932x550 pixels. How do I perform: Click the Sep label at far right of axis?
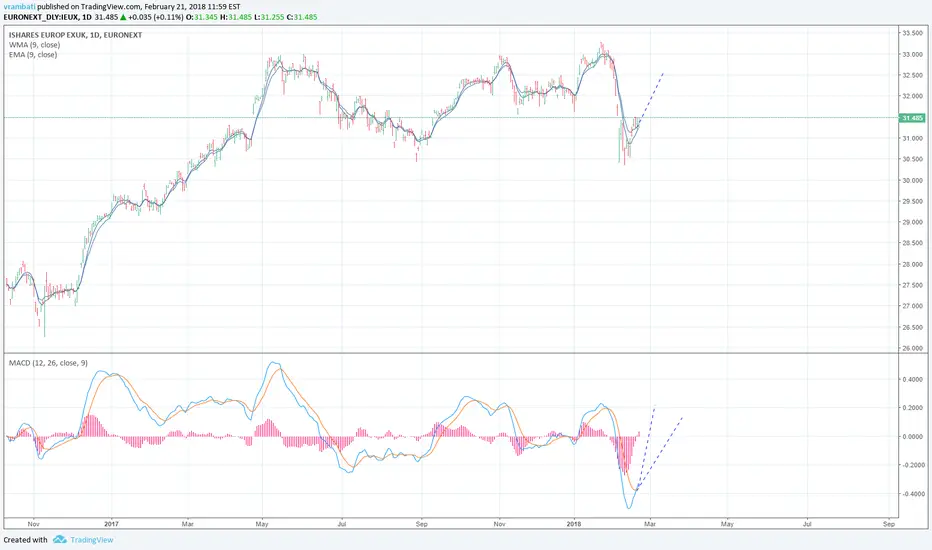pos(889,524)
